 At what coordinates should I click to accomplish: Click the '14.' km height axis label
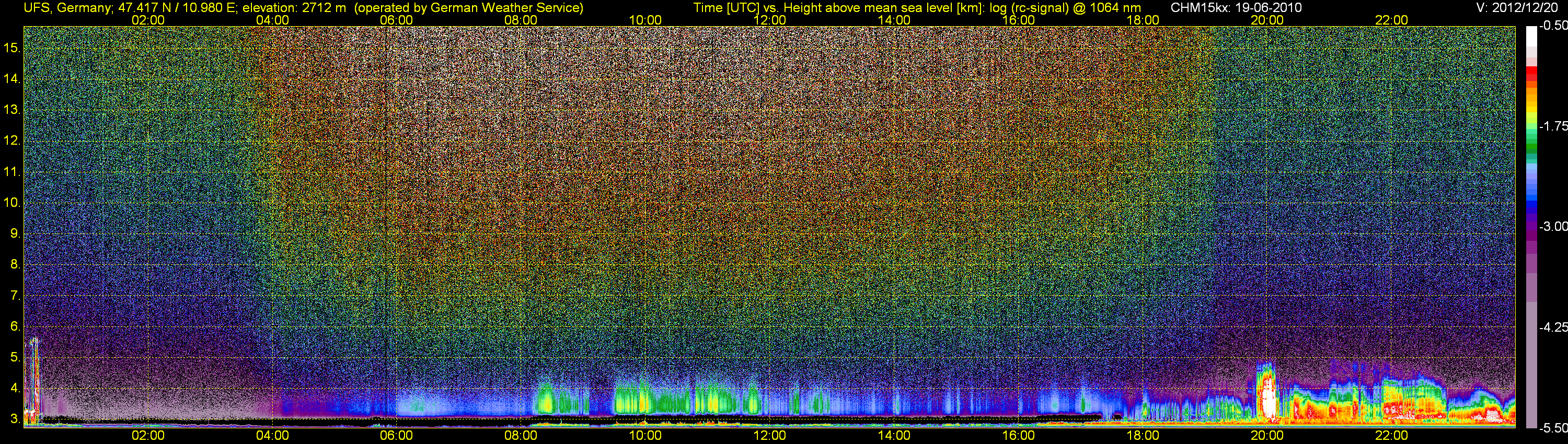[x=12, y=78]
